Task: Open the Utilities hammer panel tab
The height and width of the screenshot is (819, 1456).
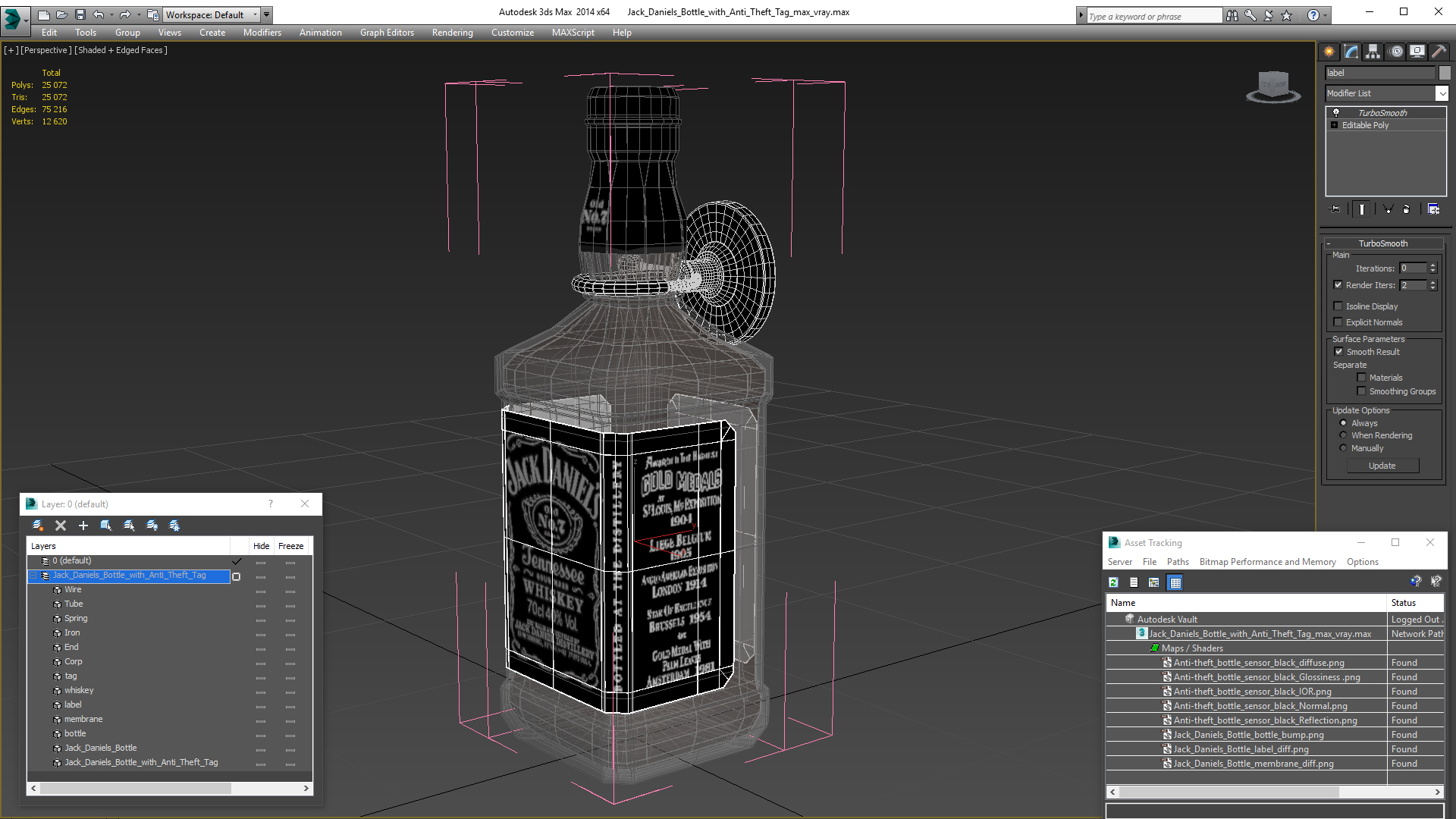Action: 1438,52
